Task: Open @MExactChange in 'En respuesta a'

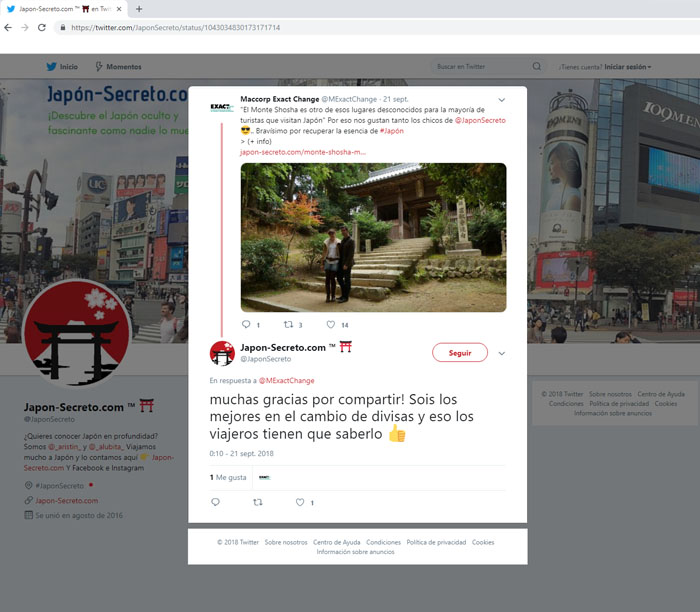Action: [287, 381]
